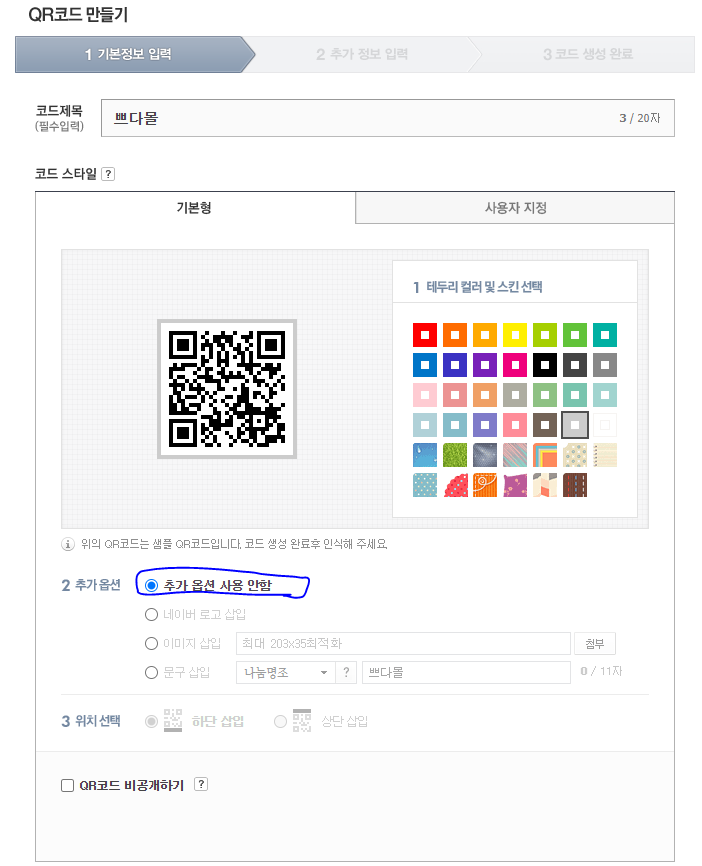The image size is (702, 866).
Task: Select the orange-red border color swatch
Action: (x=455, y=335)
